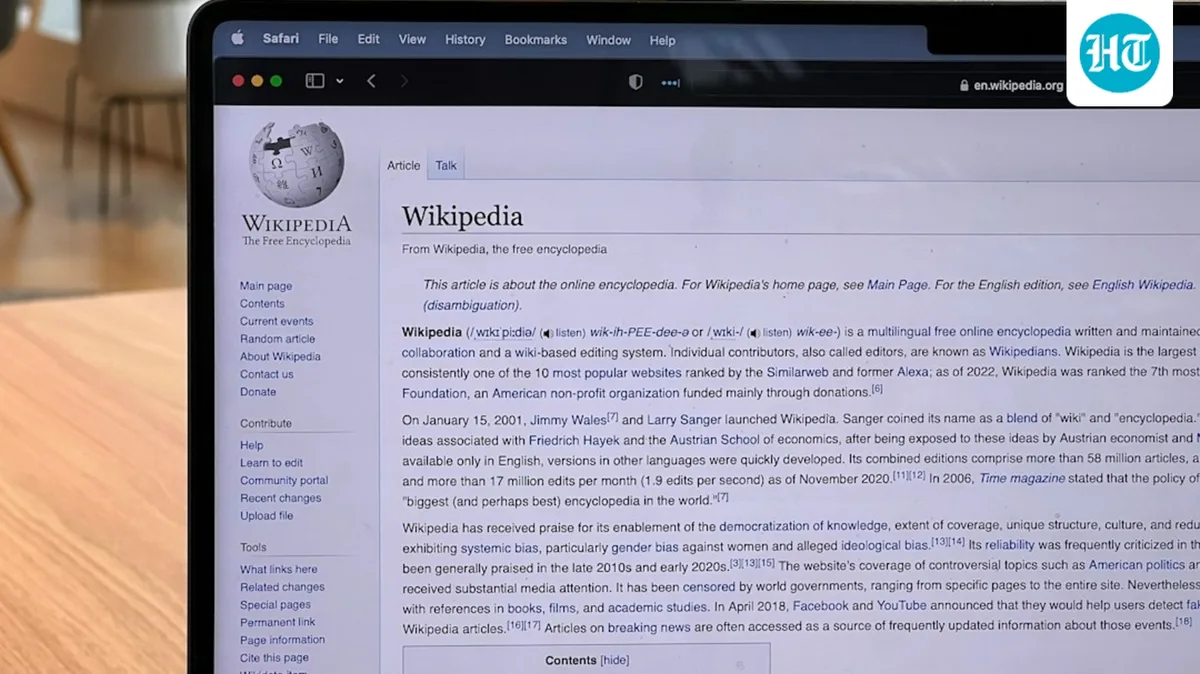Open Learn to edit link
Screen dimensions: 1200x674
pyautogui.click(x=271, y=463)
